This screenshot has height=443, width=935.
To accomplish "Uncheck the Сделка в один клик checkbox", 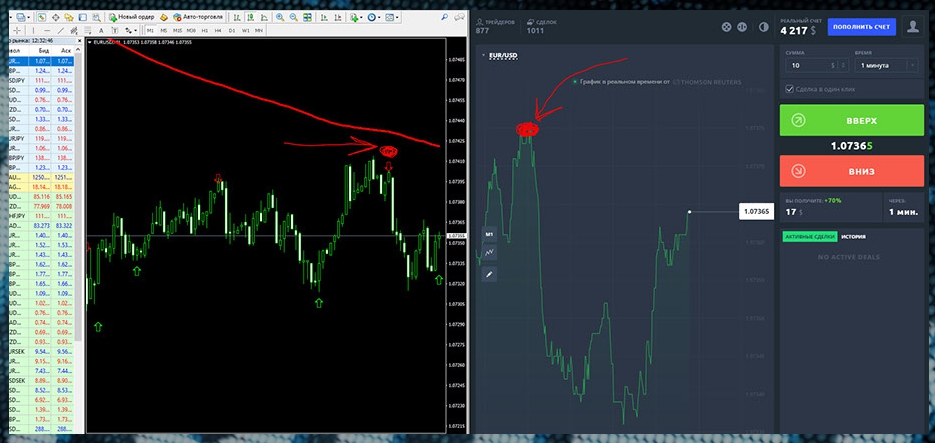I will click(x=791, y=89).
